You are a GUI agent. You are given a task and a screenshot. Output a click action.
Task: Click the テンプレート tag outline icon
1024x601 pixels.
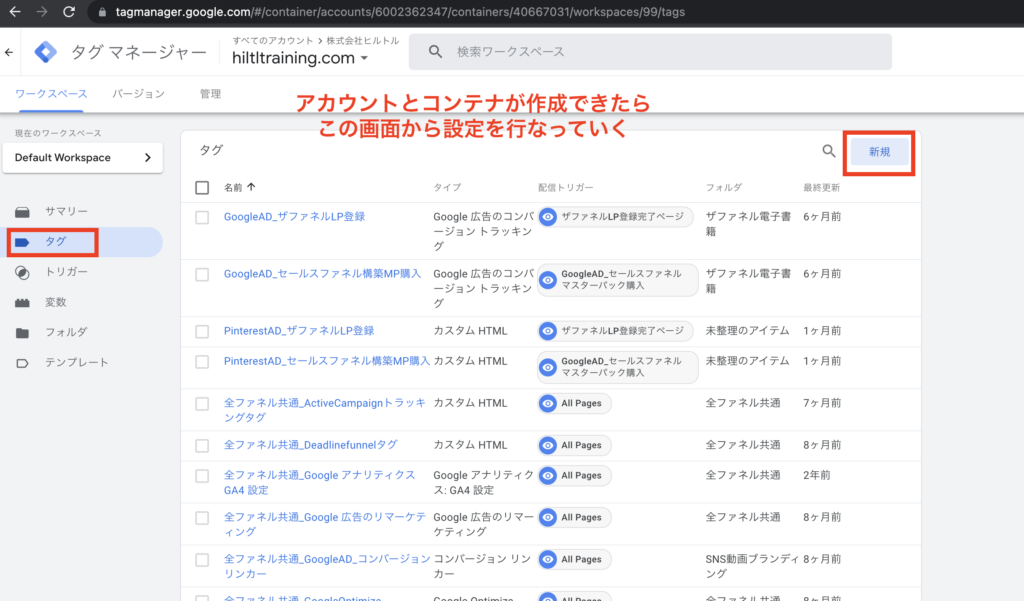tap(22, 363)
